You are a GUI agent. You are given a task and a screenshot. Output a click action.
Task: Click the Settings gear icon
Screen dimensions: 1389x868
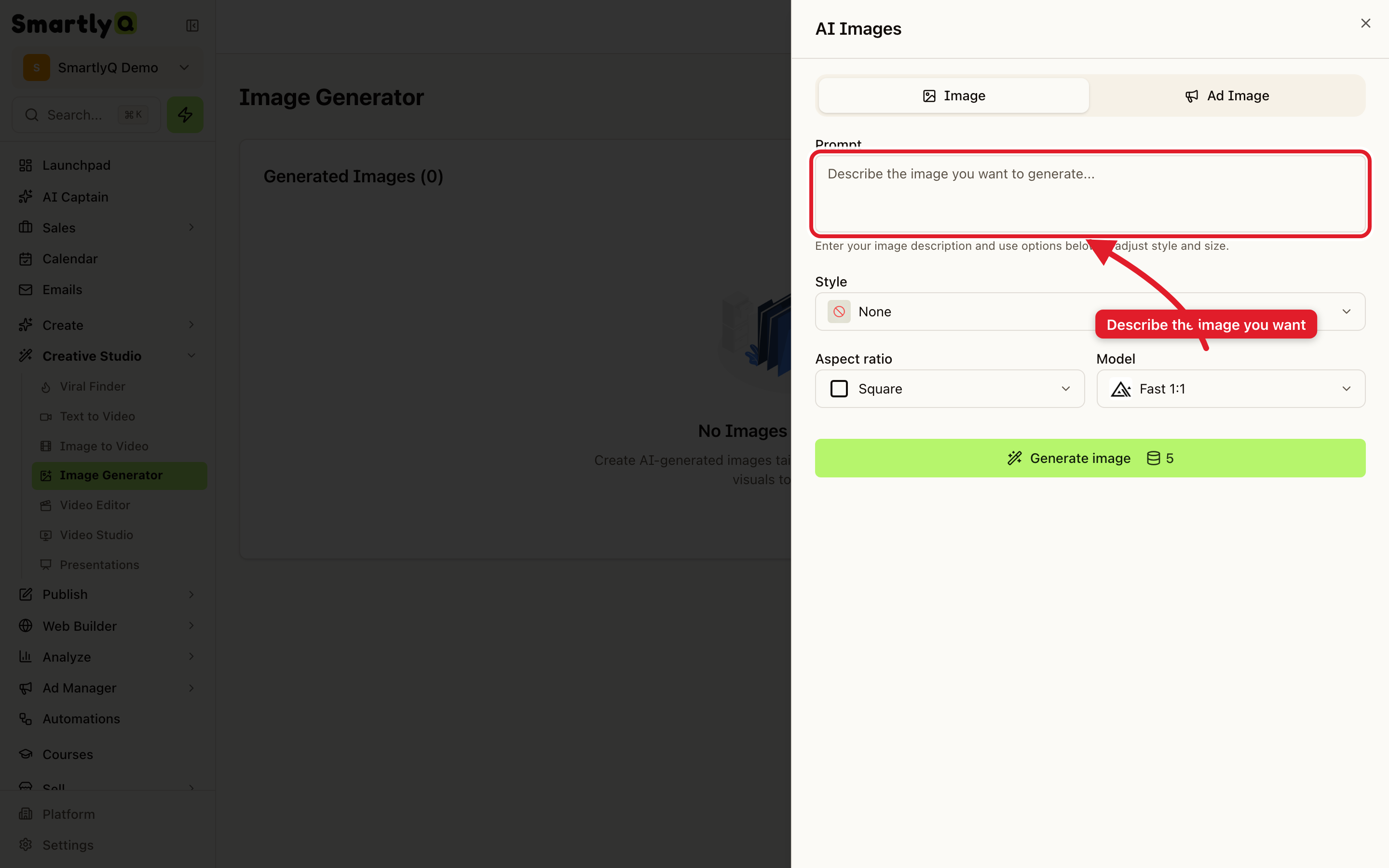(25, 845)
